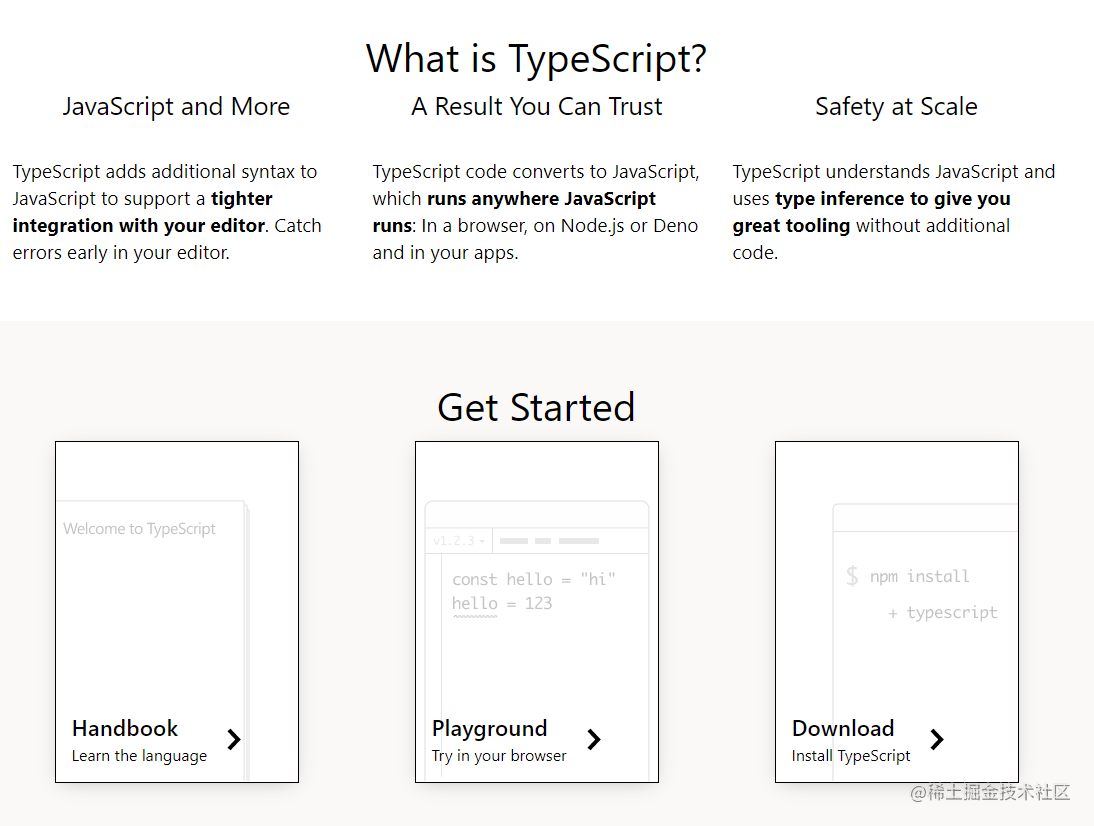Click the 'Get Started' heading
1094x826 pixels.
[536, 407]
